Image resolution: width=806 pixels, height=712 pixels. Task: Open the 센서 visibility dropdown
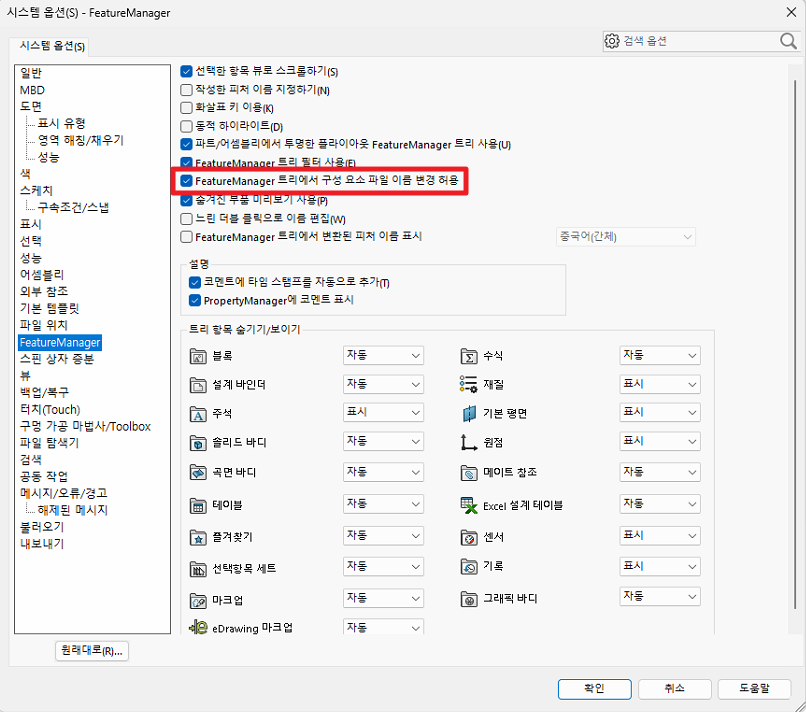pyautogui.click(x=660, y=536)
